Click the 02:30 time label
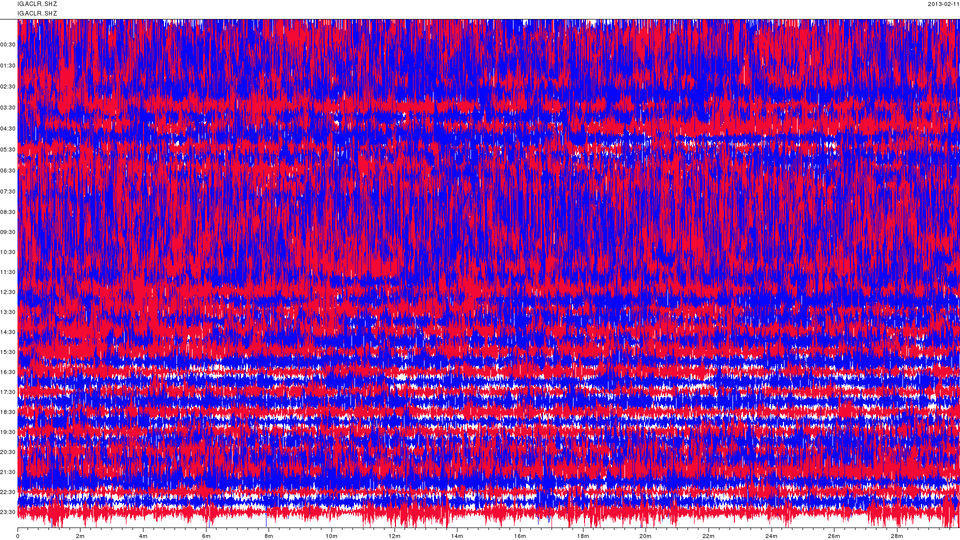The width and height of the screenshot is (960, 540). point(8,87)
